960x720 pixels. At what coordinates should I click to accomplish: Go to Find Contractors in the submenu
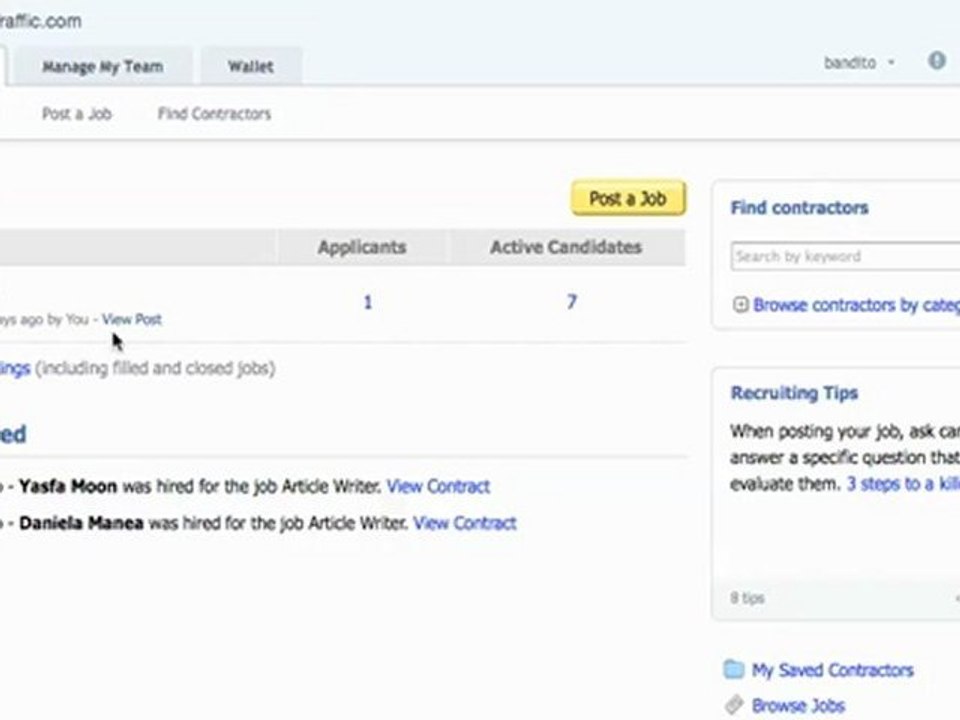click(x=214, y=114)
